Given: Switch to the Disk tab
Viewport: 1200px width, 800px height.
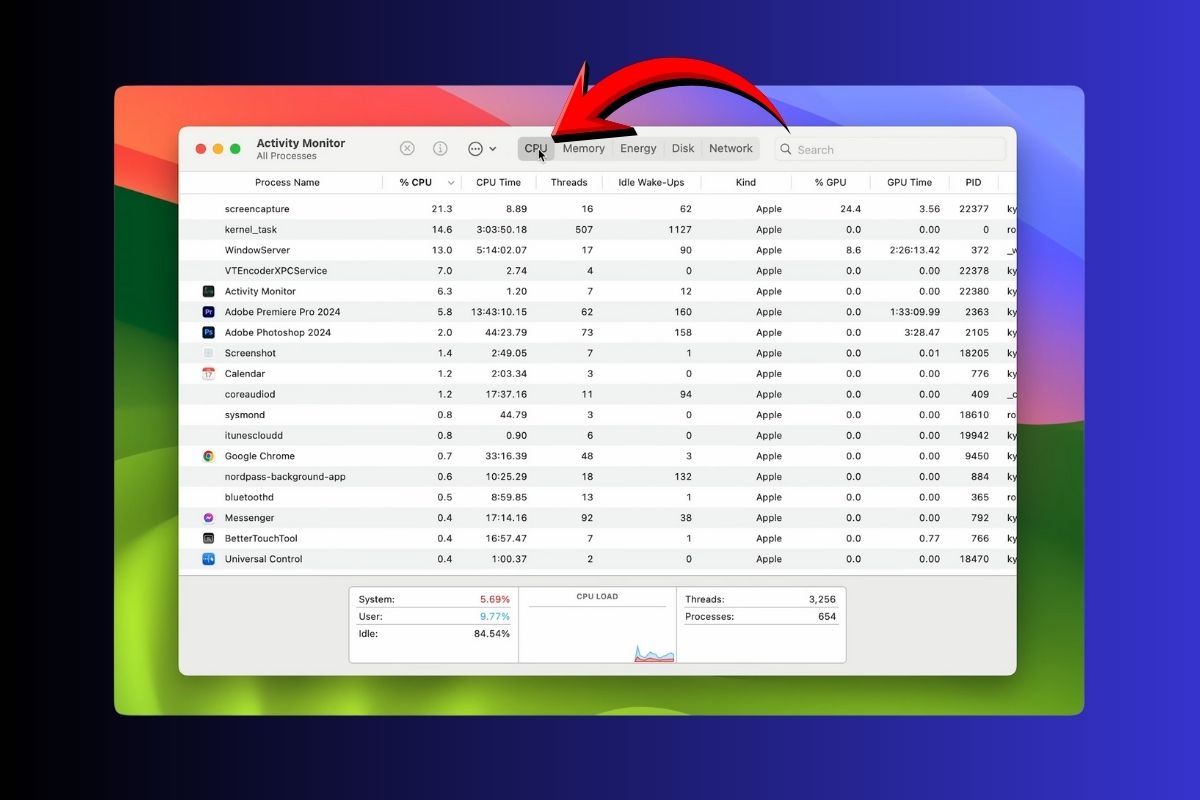Looking at the screenshot, I should coord(683,148).
